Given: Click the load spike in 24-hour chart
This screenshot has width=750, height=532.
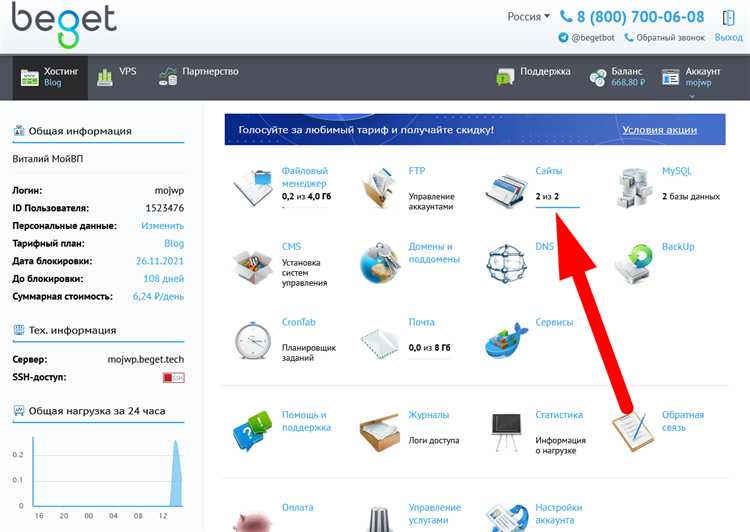Looking at the screenshot, I should coord(176,471).
